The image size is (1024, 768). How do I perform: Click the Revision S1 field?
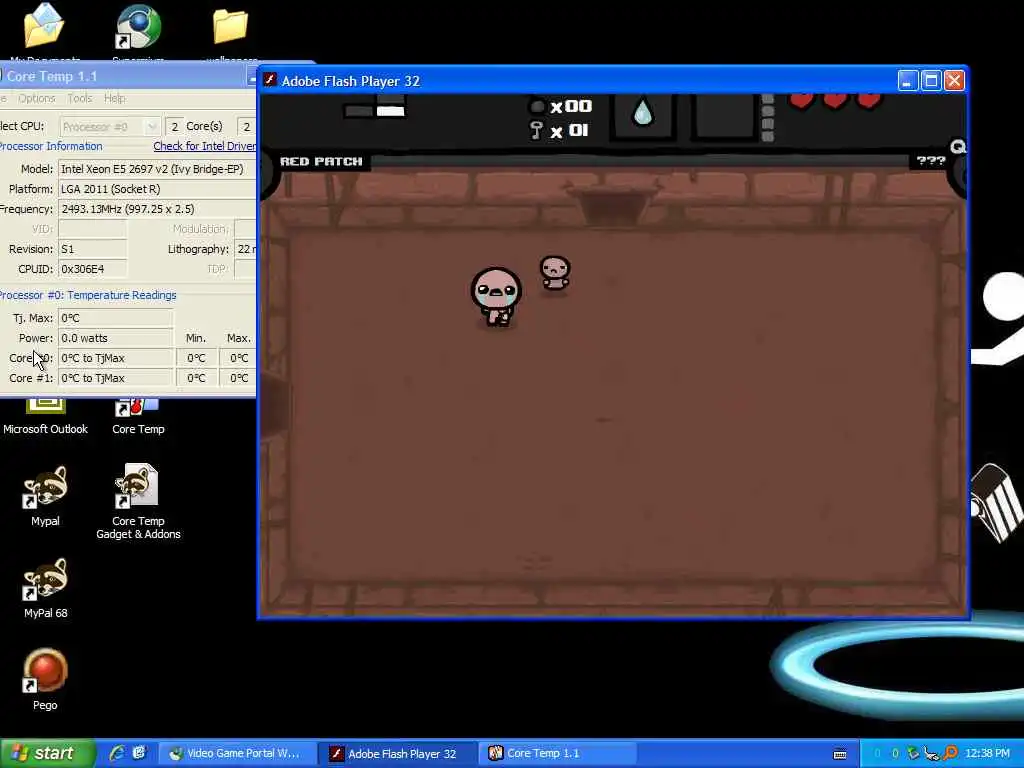coord(93,249)
